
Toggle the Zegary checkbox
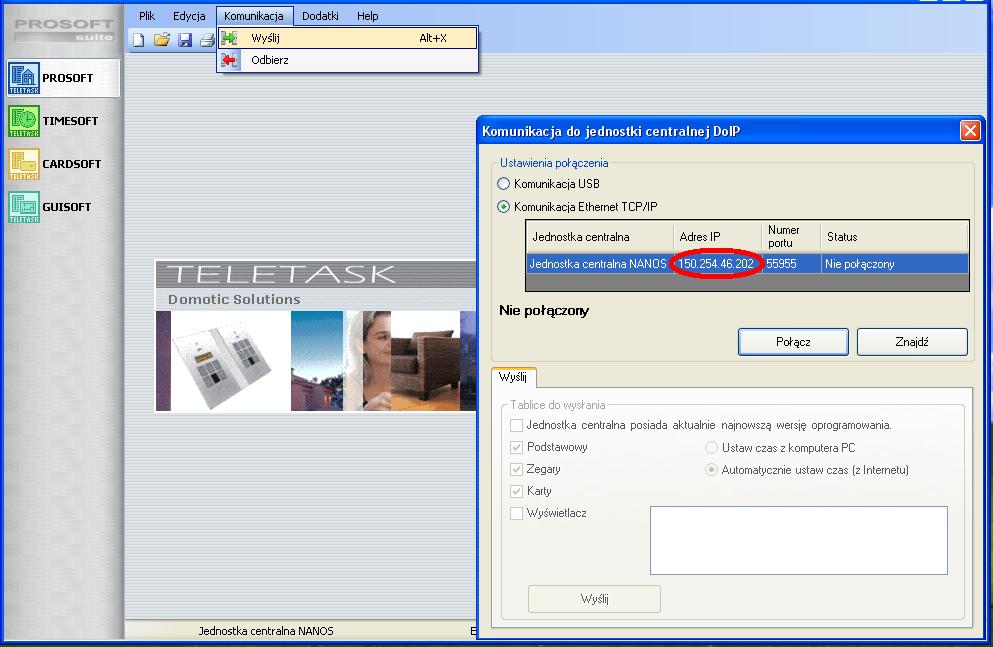[516, 469]
